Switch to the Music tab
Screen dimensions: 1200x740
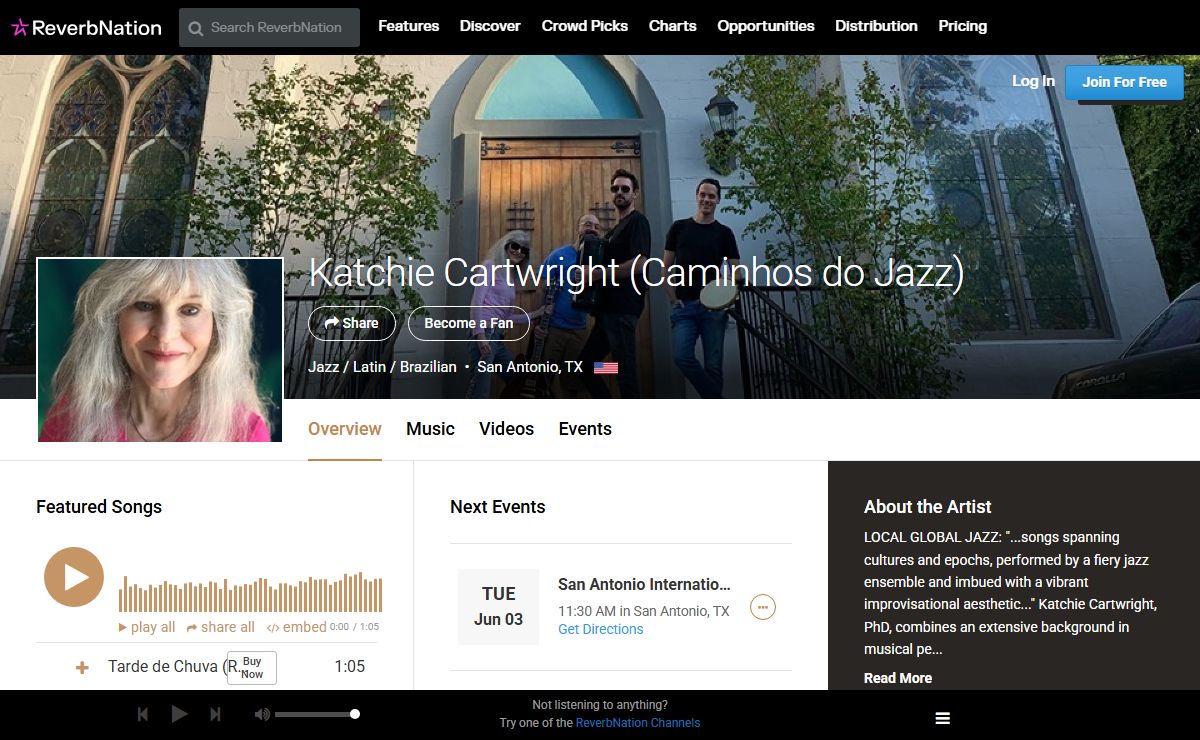430,429
